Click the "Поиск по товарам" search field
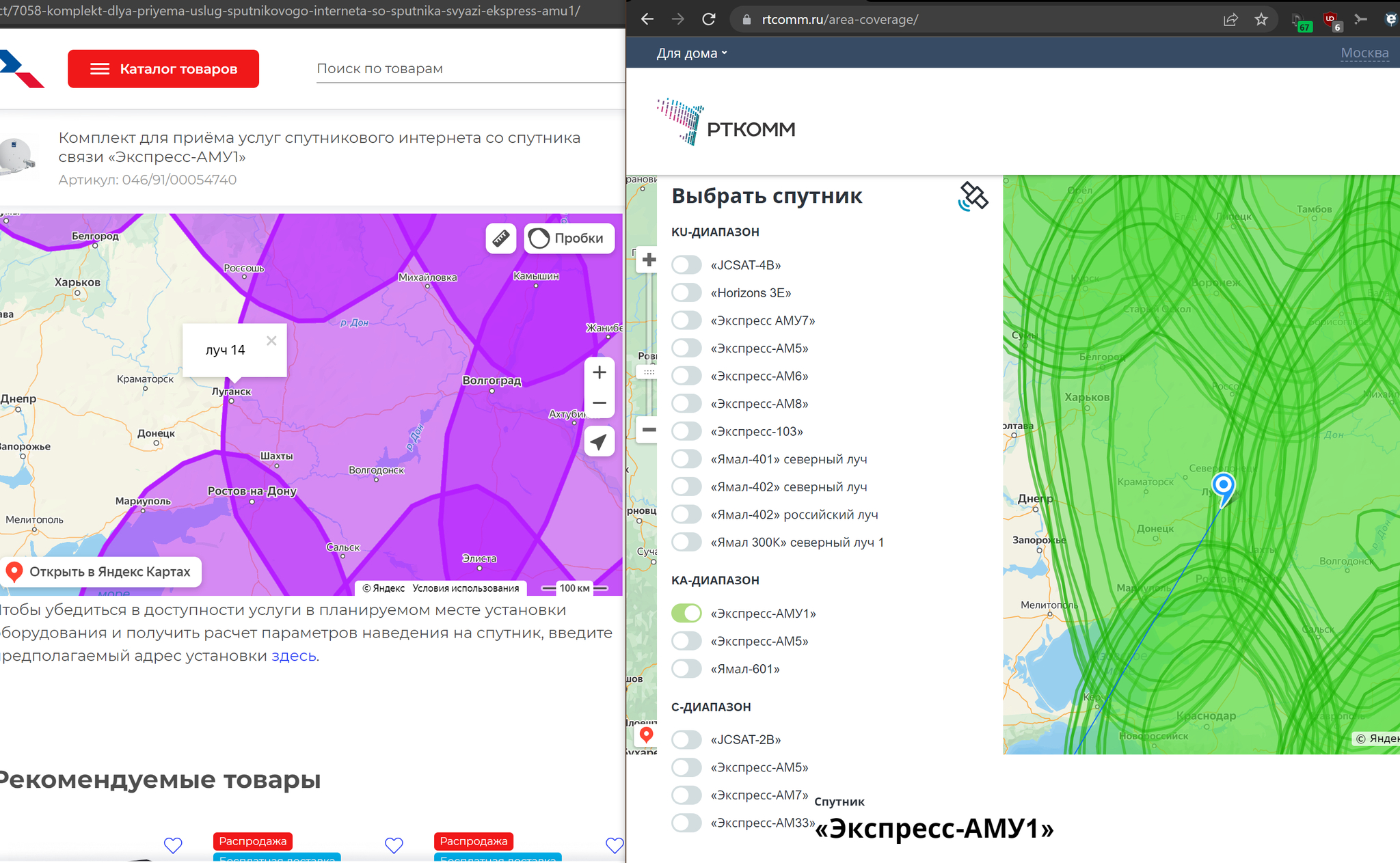This screenshot has height=863, width=1400. coord(470,68)
